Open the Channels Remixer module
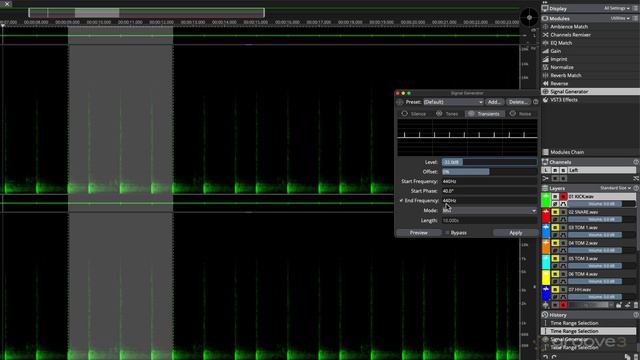Image resolution: width=640 pixels, height=360 pixels. pos(570,35)
